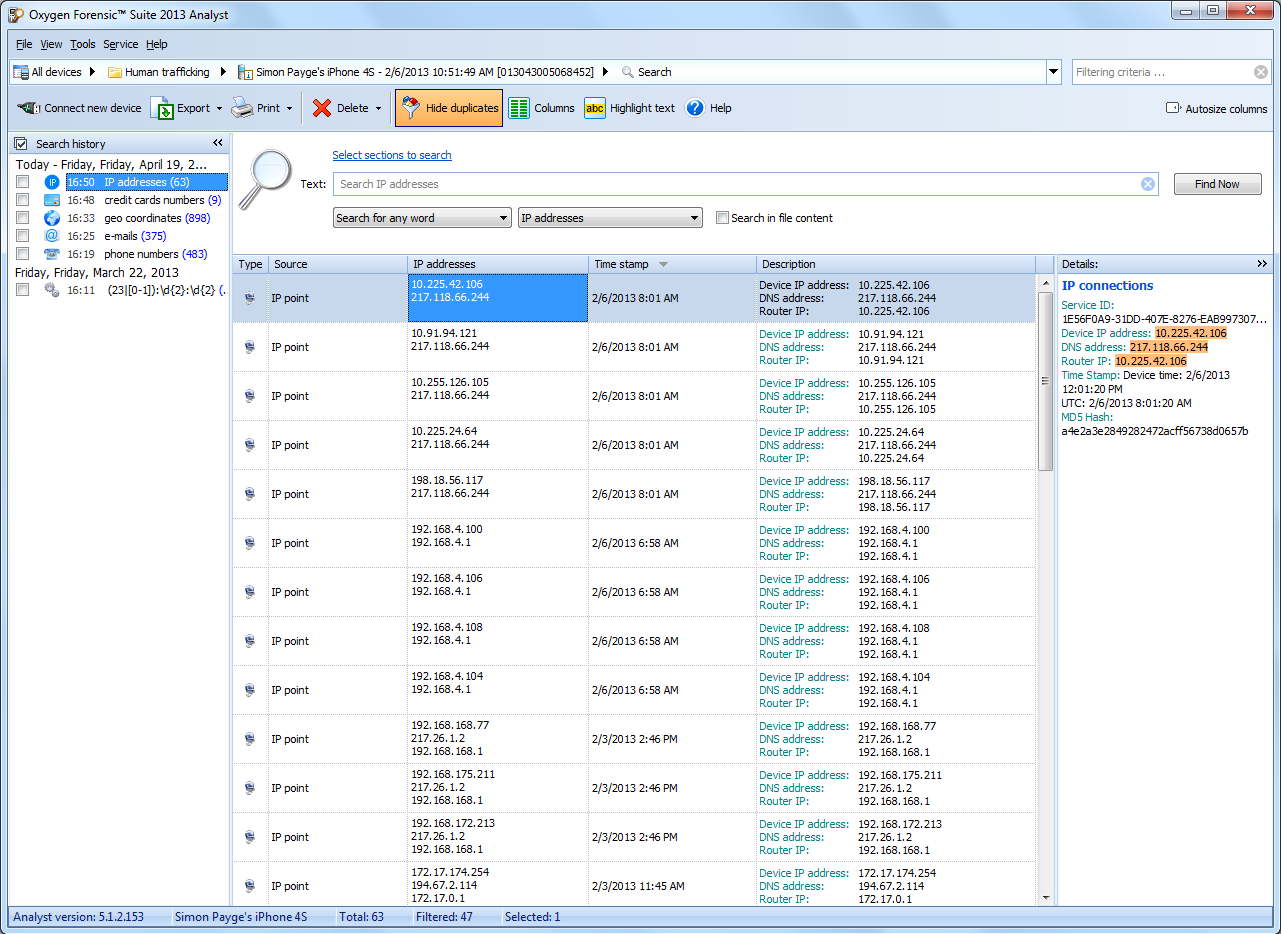Click the Find Now button
The width and height of the screenshot is (1281, 934).
click(x=1217, y=184)
